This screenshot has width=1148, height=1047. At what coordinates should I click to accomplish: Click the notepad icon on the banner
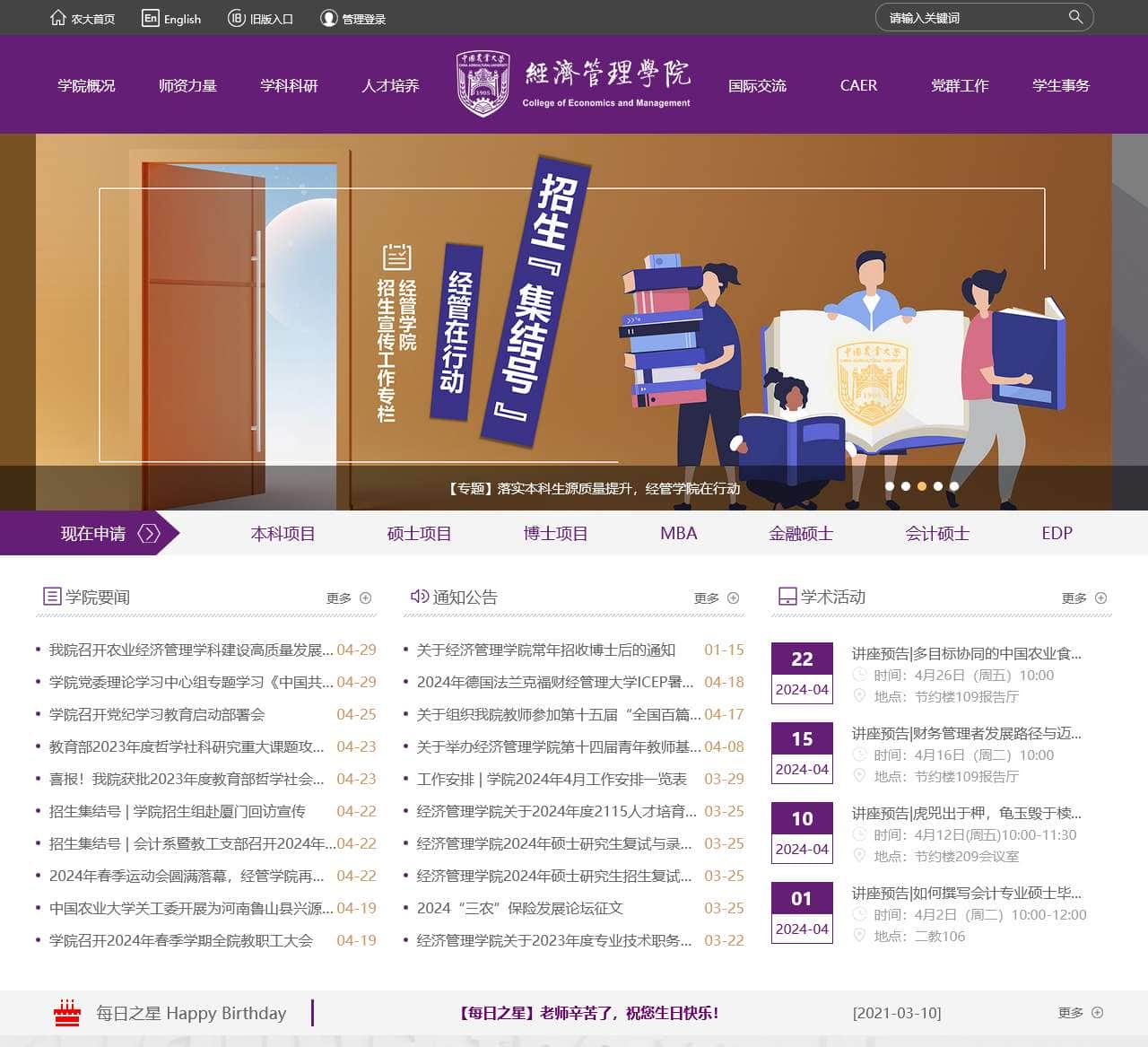point(396,257)
